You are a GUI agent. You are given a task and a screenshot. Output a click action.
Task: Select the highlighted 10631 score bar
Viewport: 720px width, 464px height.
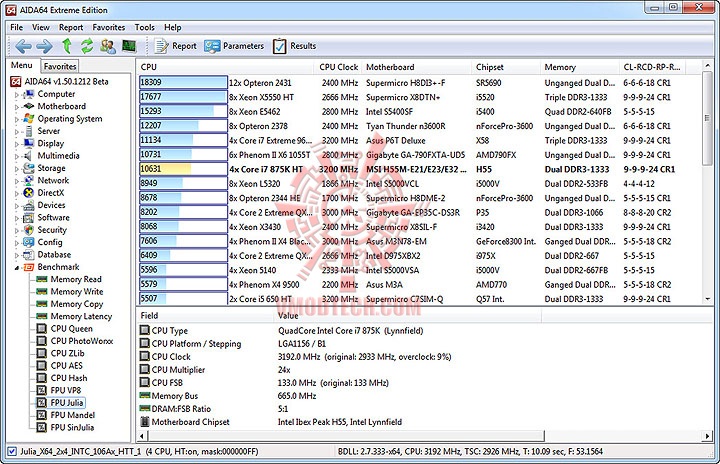pos(183,169)
